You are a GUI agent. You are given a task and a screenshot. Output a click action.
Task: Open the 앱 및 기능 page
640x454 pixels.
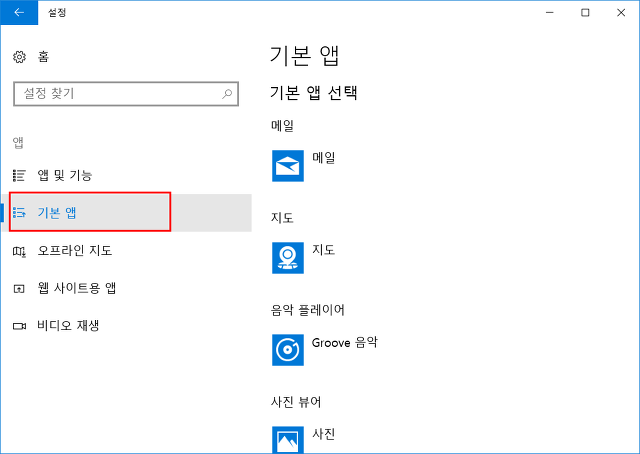pyautogui.click(x=65, y=176)
